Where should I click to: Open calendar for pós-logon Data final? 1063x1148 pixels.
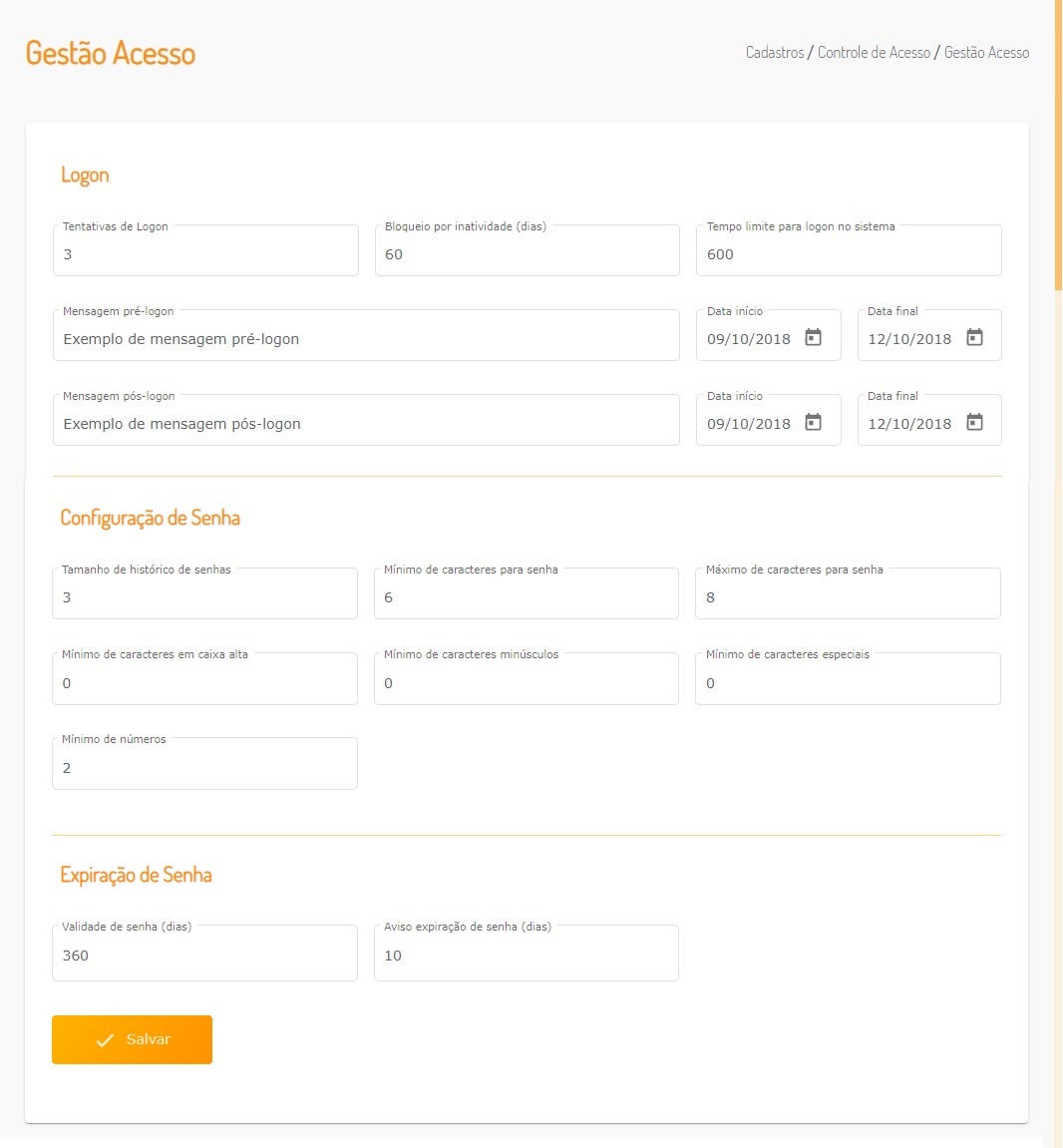pyautogui.click(x=974, y=423)
